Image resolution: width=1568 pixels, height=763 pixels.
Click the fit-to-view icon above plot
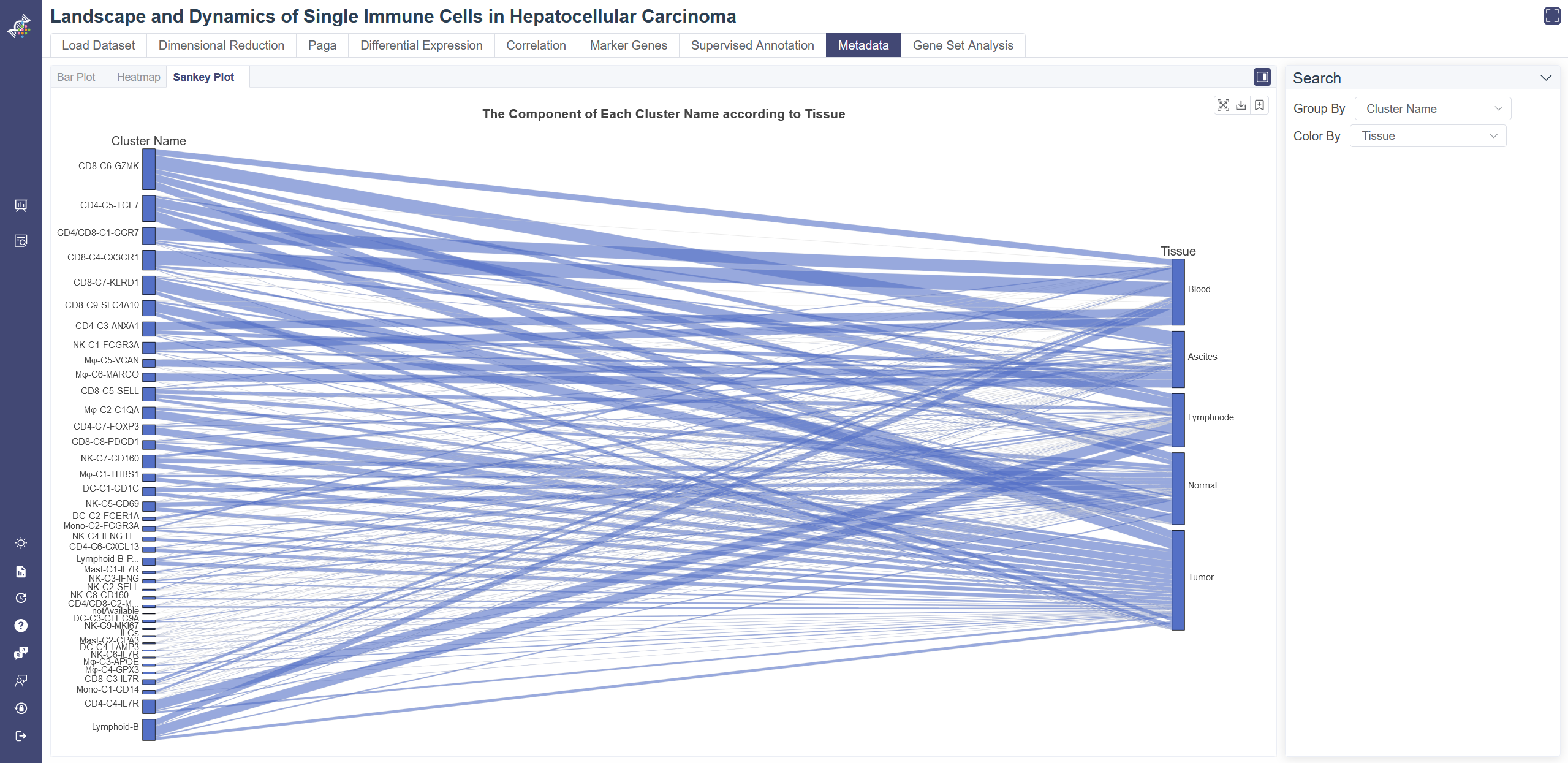pyautogui.click(x=1223, y=105)
